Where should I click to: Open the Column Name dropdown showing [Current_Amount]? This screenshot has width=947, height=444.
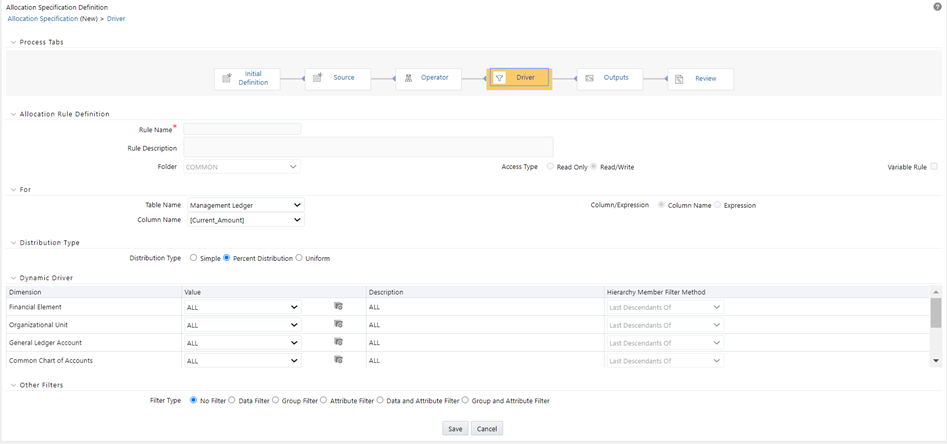tap(246, 220)
